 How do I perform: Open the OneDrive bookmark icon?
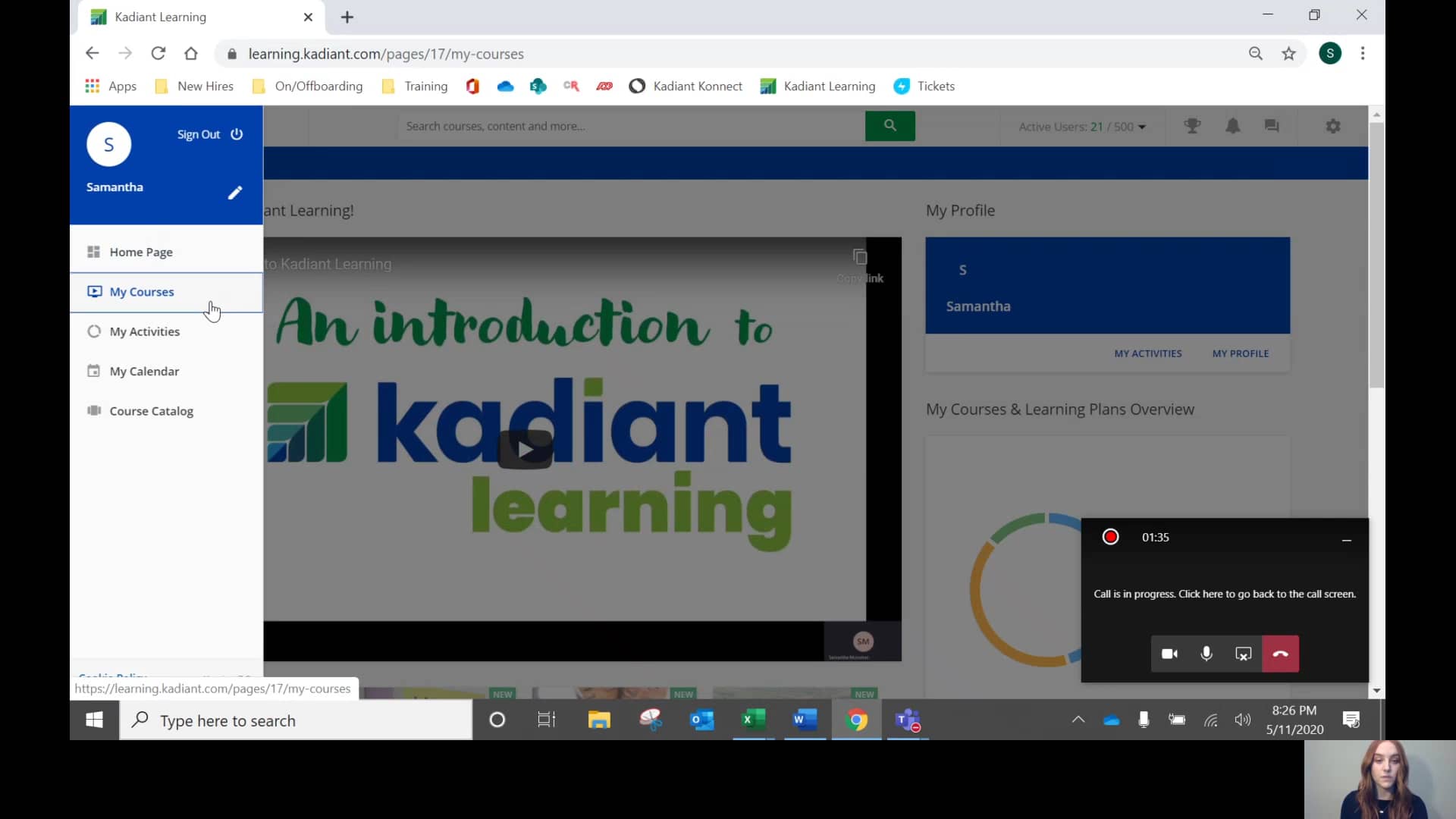click(x=505, y=86)
